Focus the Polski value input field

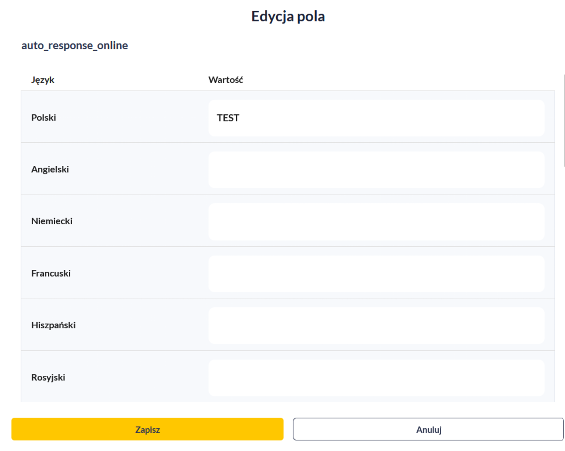[x=377, y=118]
